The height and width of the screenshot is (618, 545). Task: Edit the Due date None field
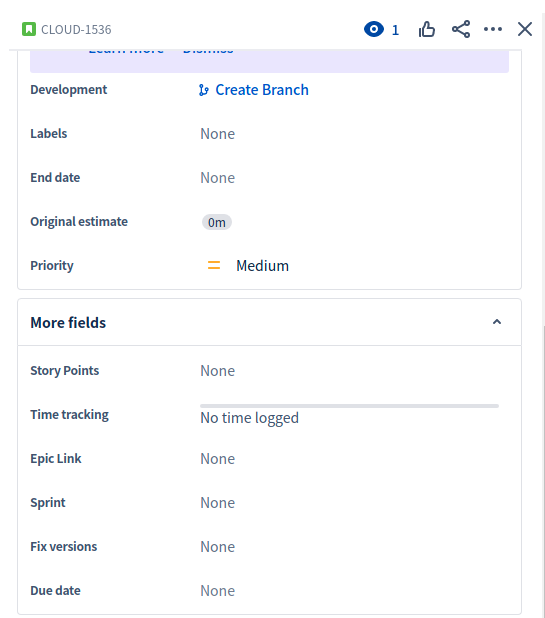(218, 591)
